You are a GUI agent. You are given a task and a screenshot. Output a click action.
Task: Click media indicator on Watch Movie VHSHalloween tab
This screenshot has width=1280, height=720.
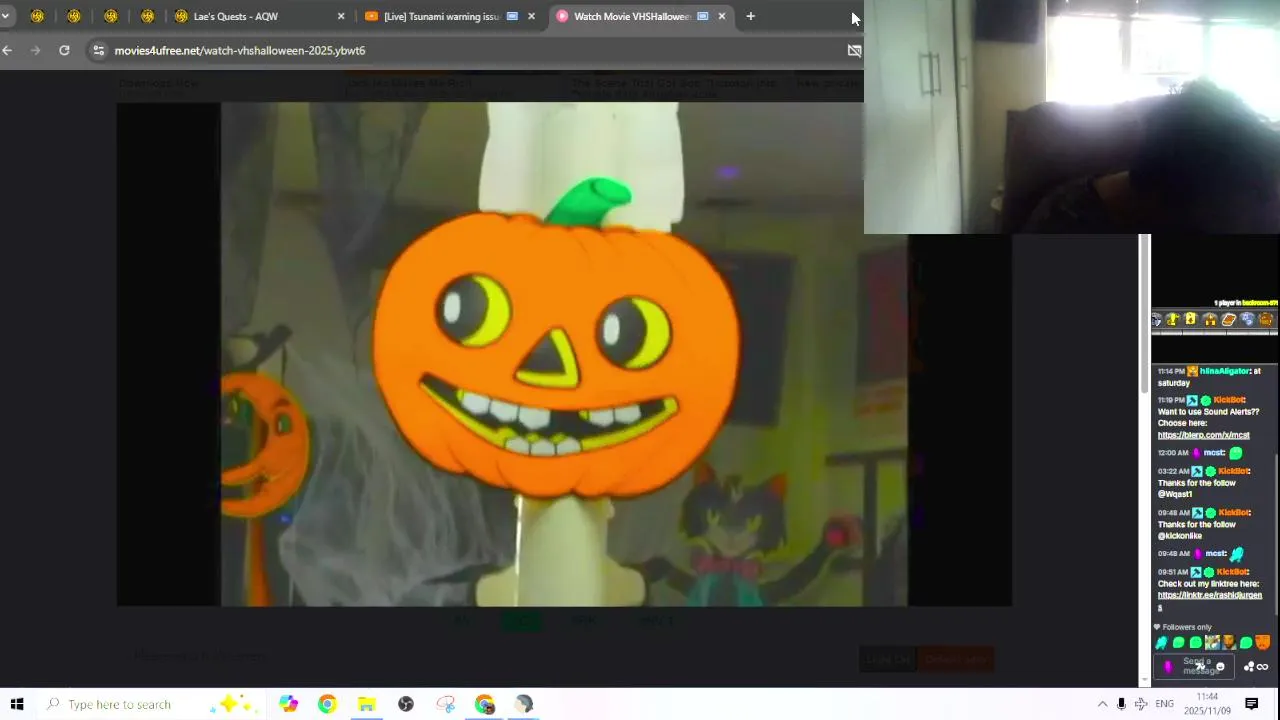click(x=703, y=16)
